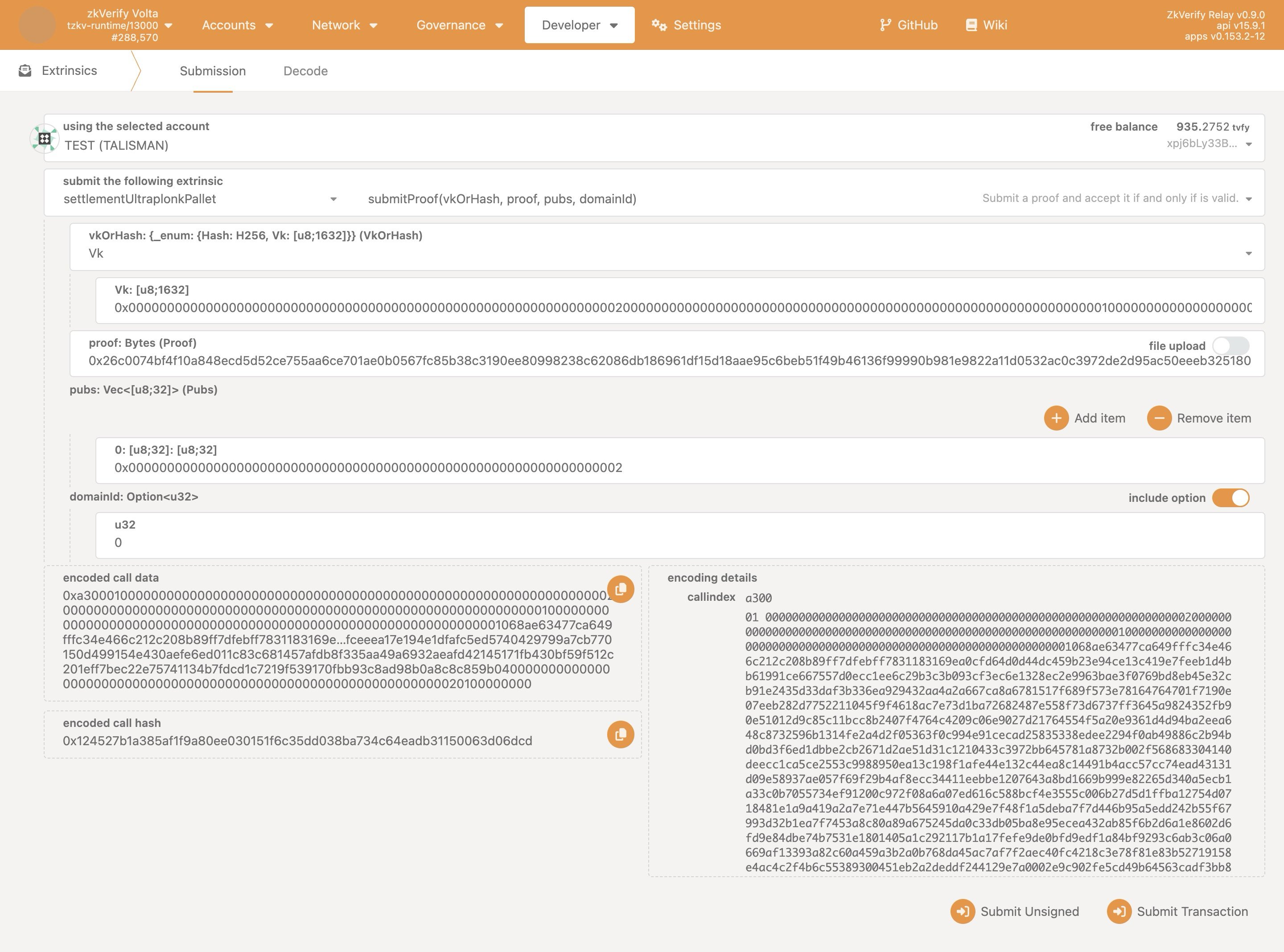Open the Governance menu
The width and height of the screenshot is (1284, 952).
(x=459, y=25)
